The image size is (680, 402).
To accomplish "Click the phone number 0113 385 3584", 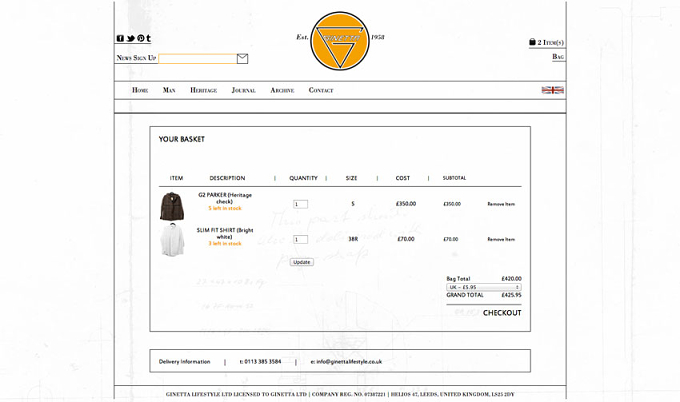I will pos(263,362).
